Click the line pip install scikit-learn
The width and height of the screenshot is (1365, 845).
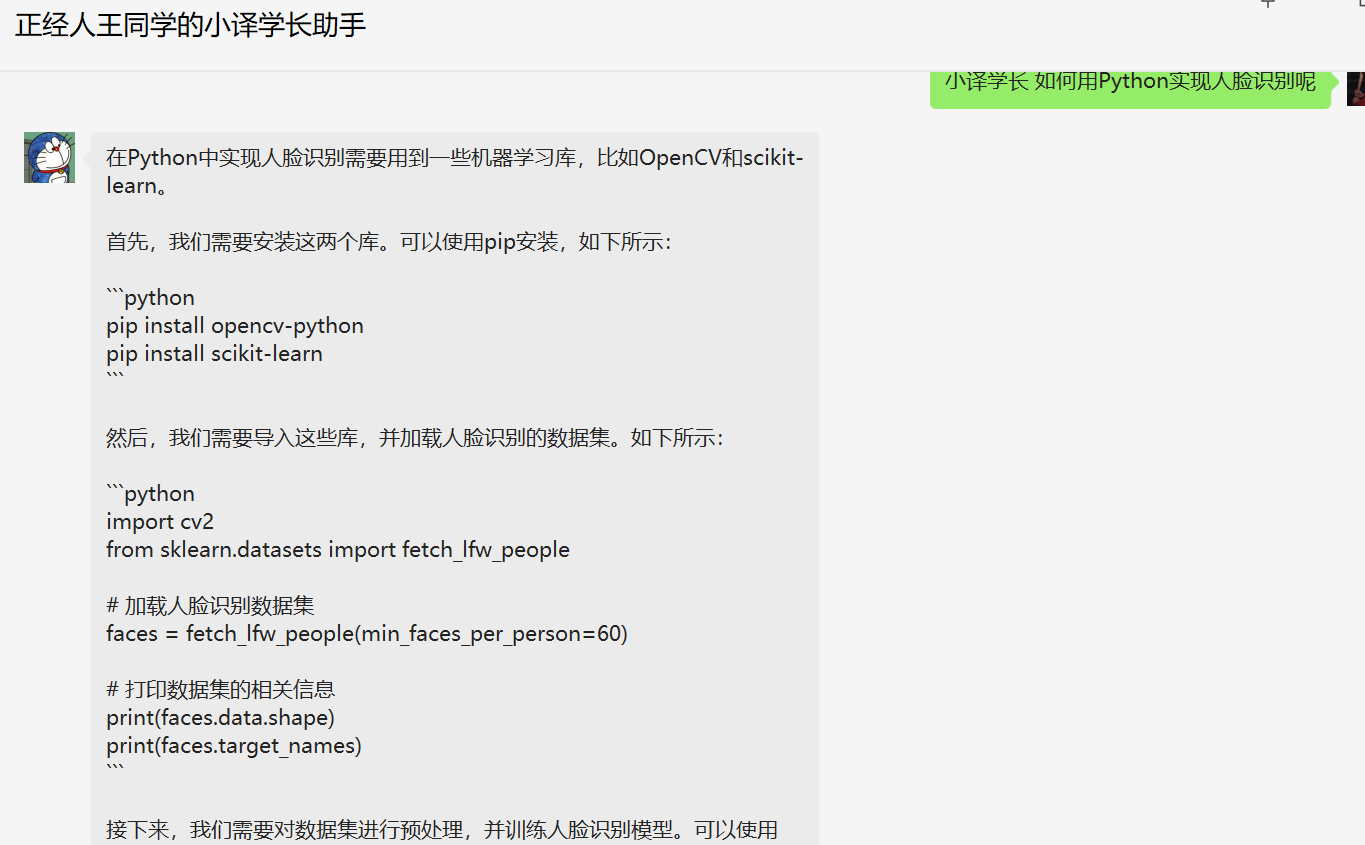214,354
